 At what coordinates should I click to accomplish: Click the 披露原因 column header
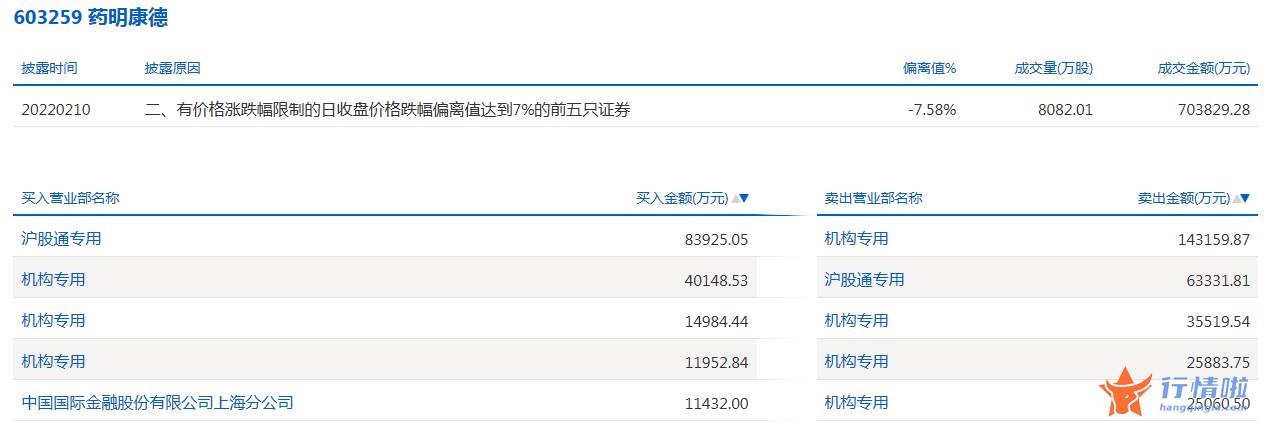[173, 68]
